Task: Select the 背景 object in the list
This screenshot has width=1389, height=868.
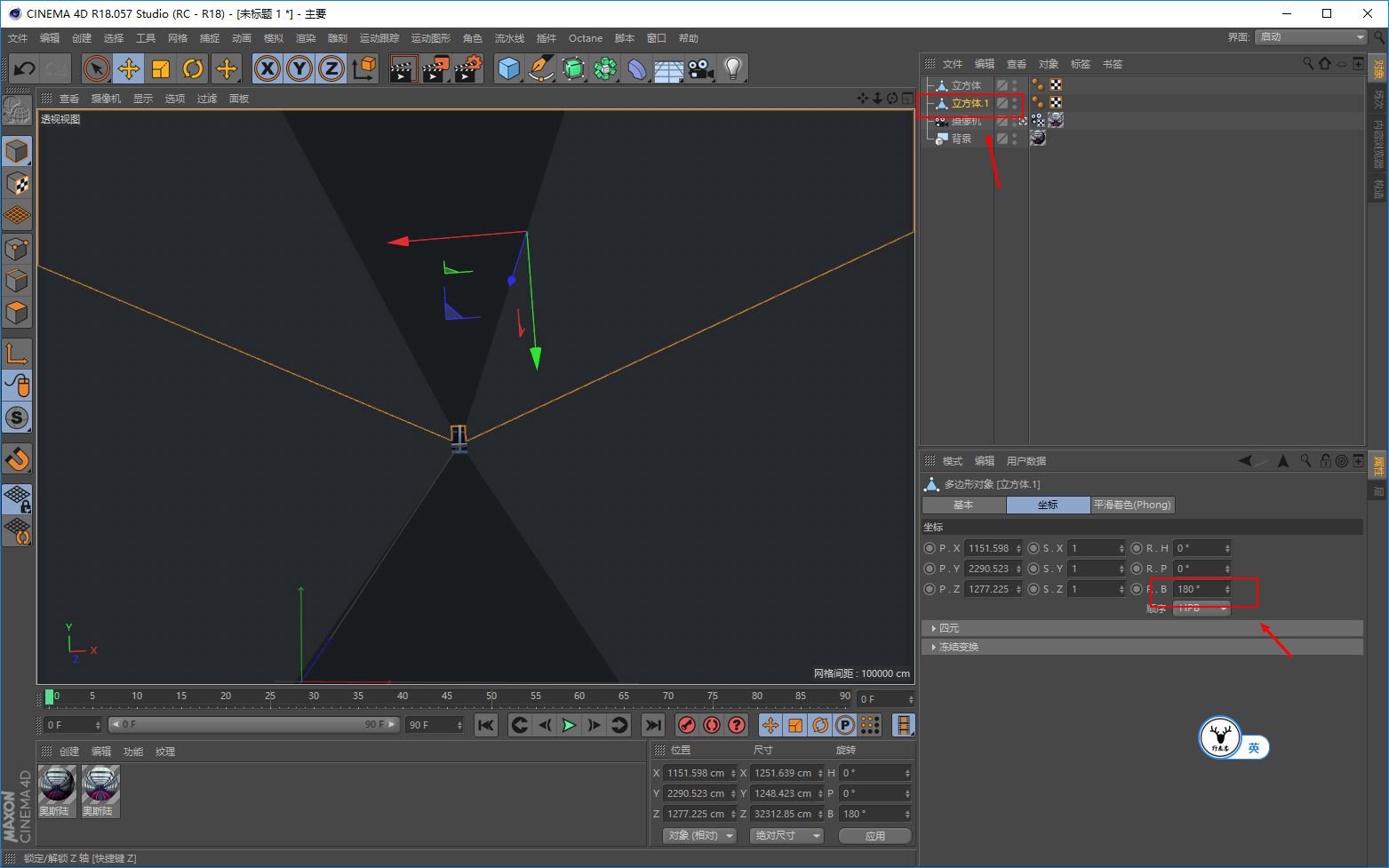Action: [x=962, y=139]
